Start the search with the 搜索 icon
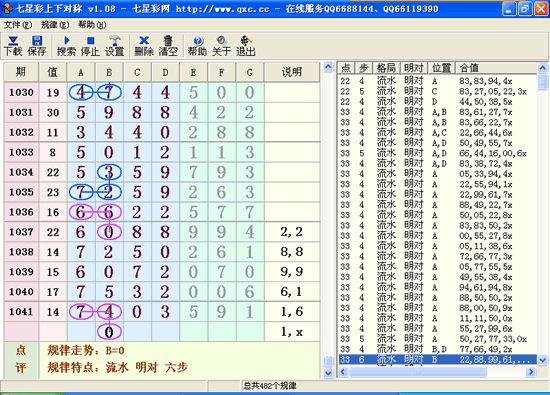The height and width of the screenshot is (395, 550). (x=66, y=46)
